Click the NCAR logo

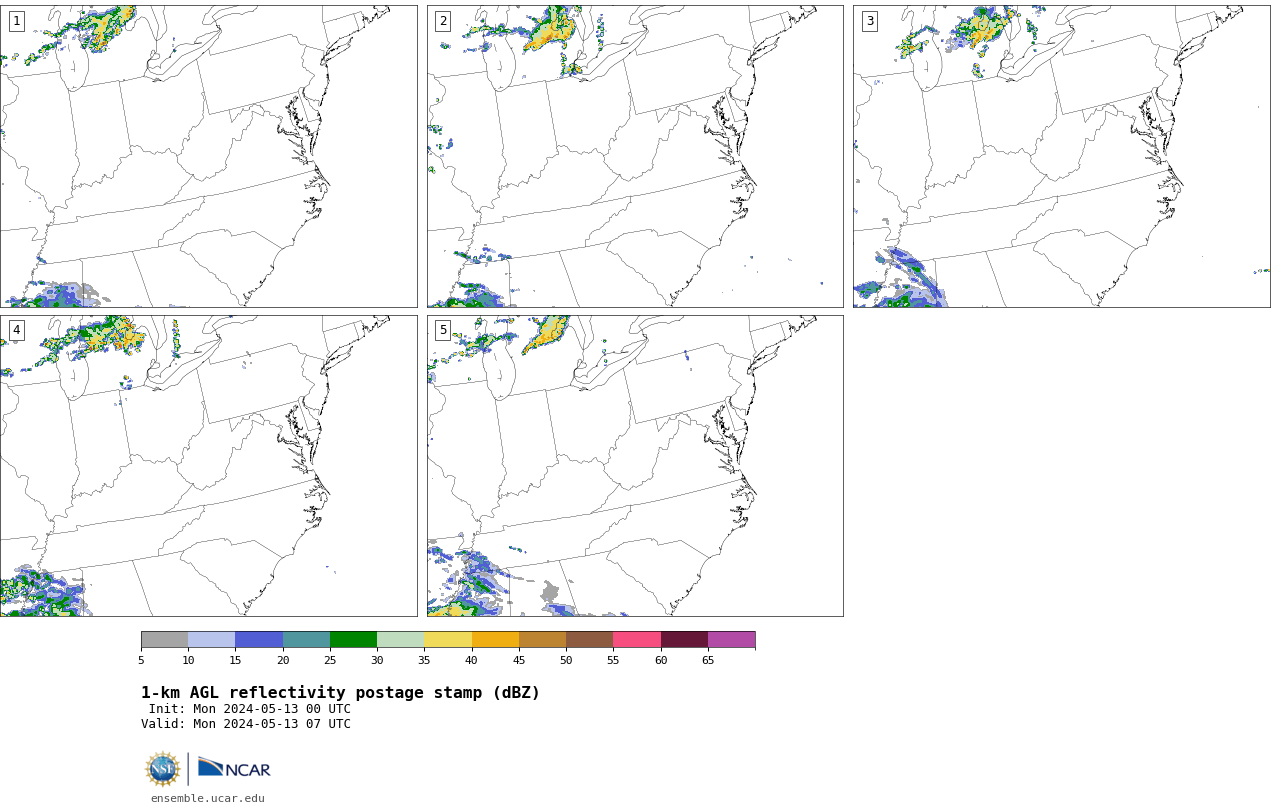234,768
